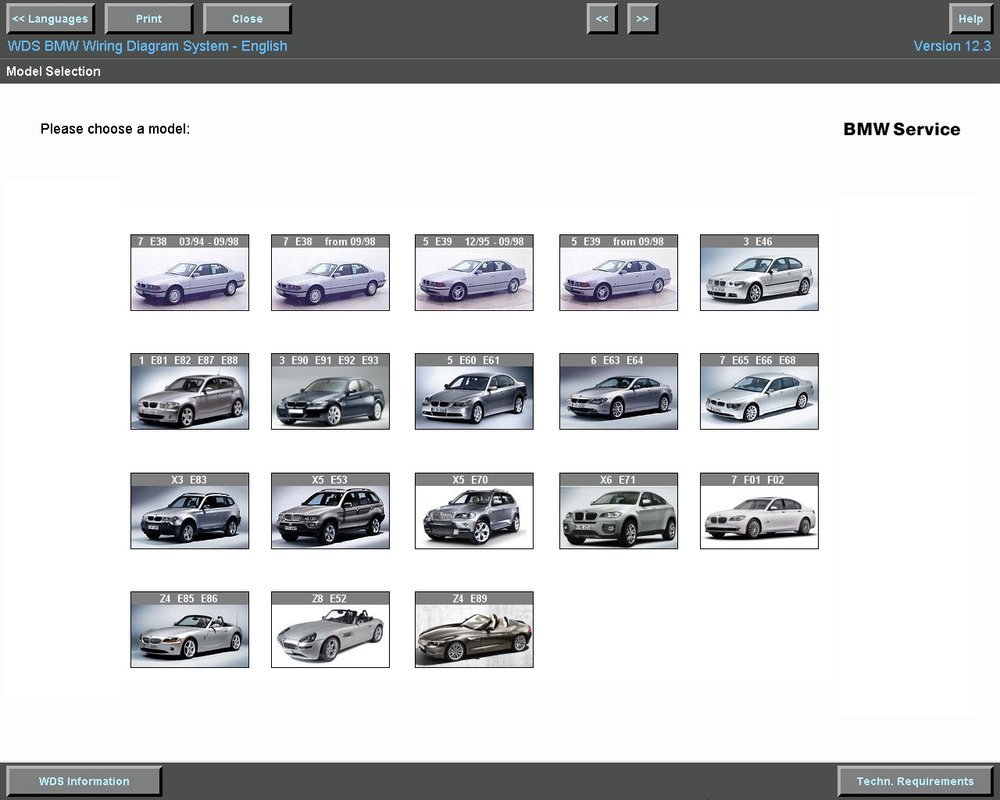This screenshot has width=1000, height=800.
Task: Select the 5 E60 E61 model
Action: coord(474,392)
